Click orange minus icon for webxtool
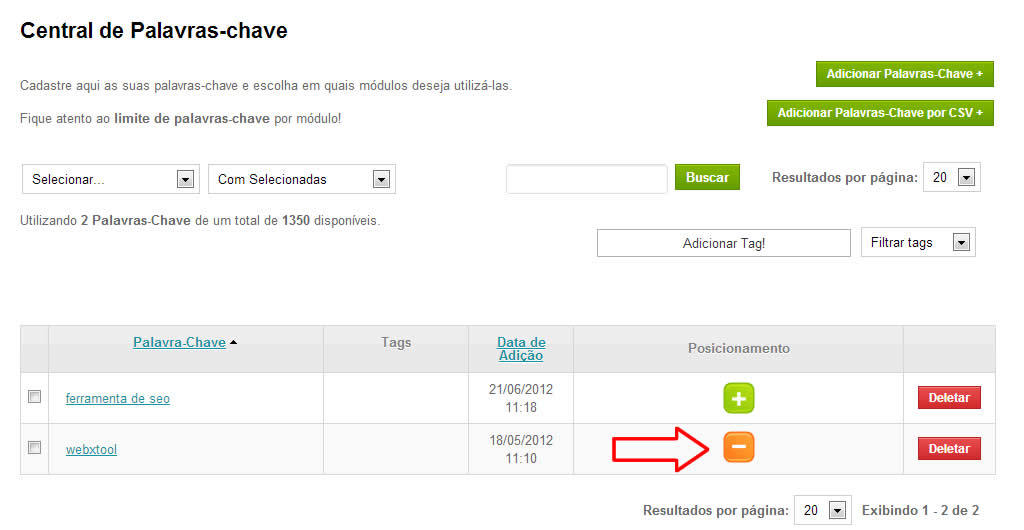Screen dimensions: 1024x530 click(x=739, y=447)
